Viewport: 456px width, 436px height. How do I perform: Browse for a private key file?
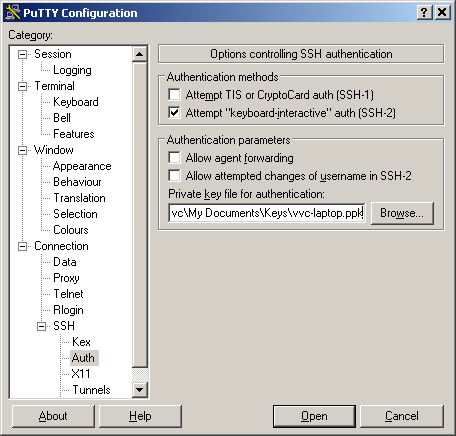click(x=402, y=213)
